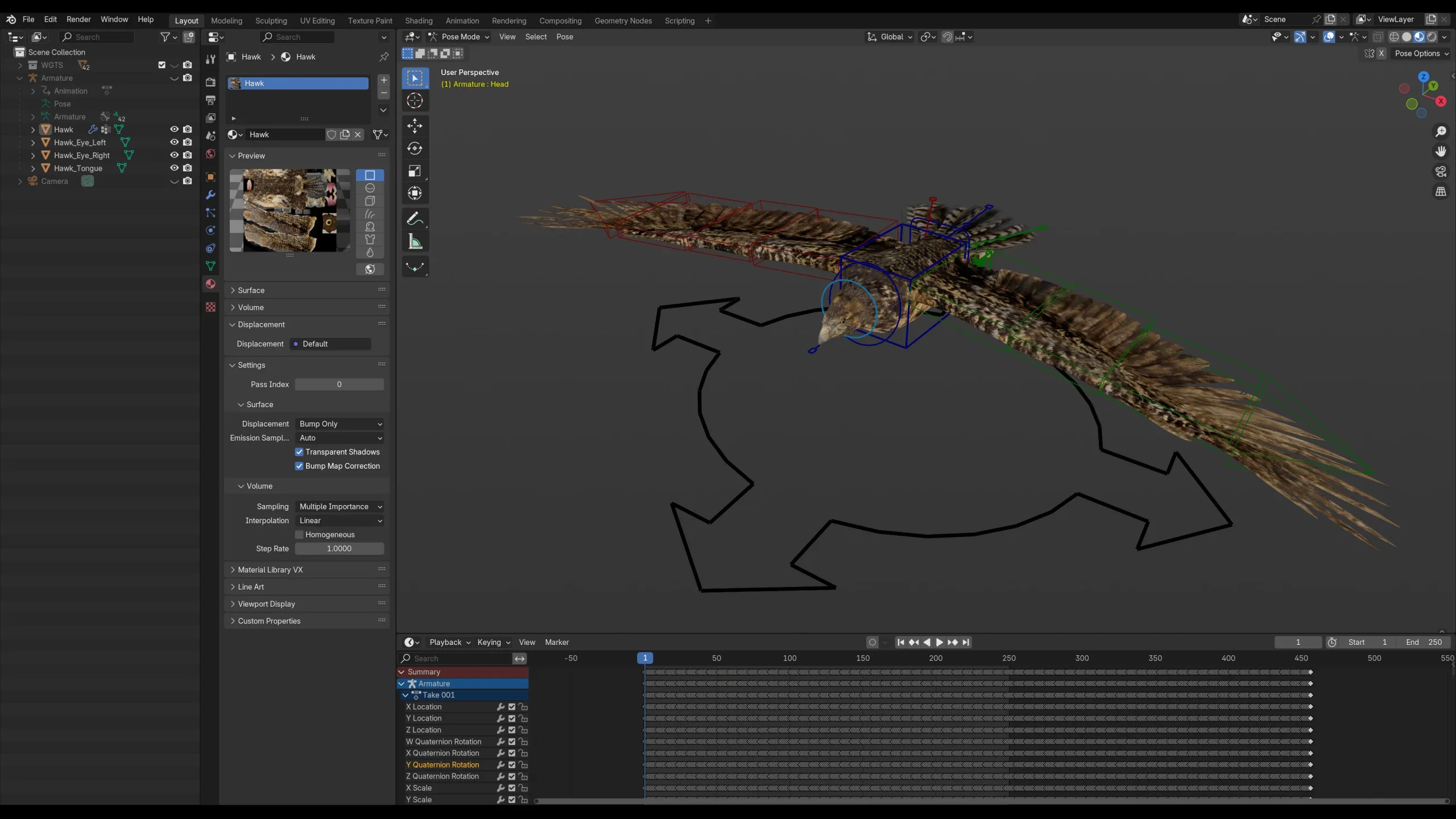Uncheck Transparent Shadows
This screenshot has width=1456, height=819.
300,452
